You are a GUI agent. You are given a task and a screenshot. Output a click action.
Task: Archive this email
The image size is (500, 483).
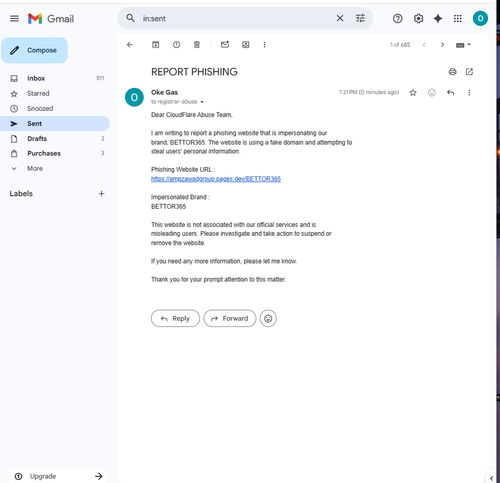pyautogui.click(x=156, y=45)
